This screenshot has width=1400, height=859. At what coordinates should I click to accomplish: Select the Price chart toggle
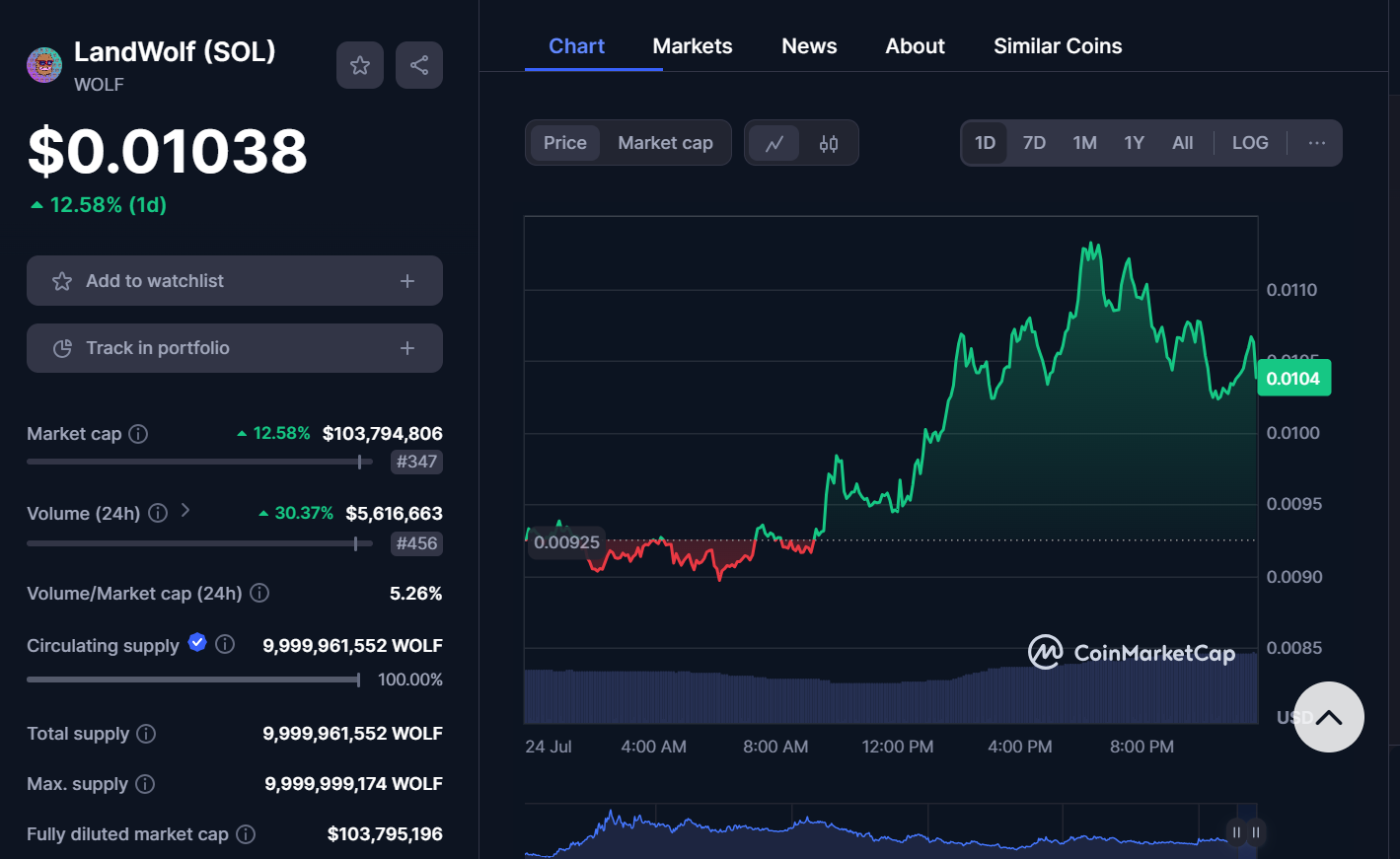pyautogui.click(x=565, y=143)
